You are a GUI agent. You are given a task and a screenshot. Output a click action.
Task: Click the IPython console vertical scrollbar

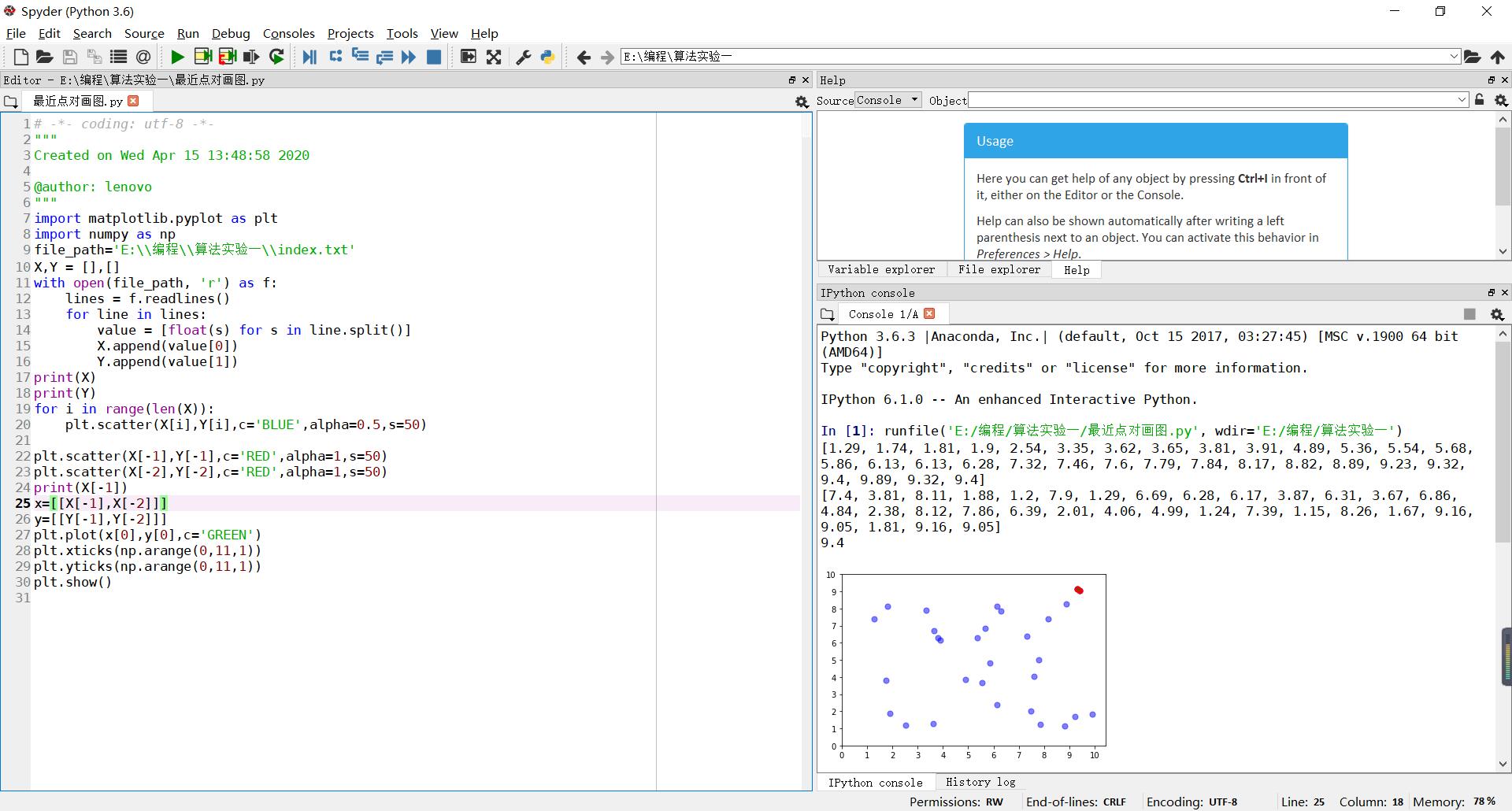pyautogui.click(x=1503, y=549)
